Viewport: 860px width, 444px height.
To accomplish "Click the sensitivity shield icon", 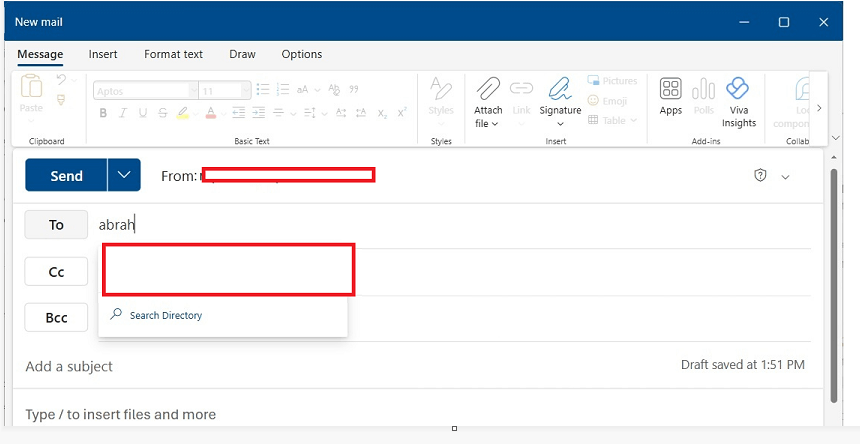I will pyautogui.click(x=760, y=175).
